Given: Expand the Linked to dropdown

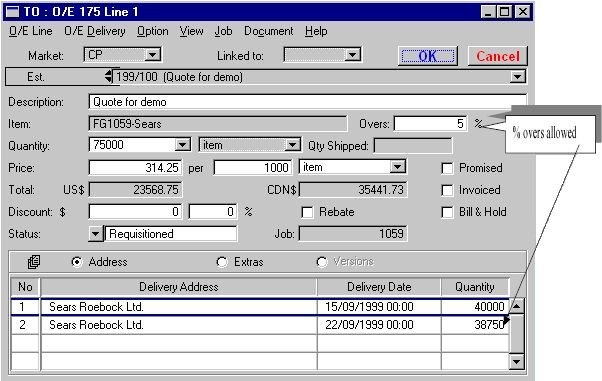Looking at the screenshot, I should 352,55.
